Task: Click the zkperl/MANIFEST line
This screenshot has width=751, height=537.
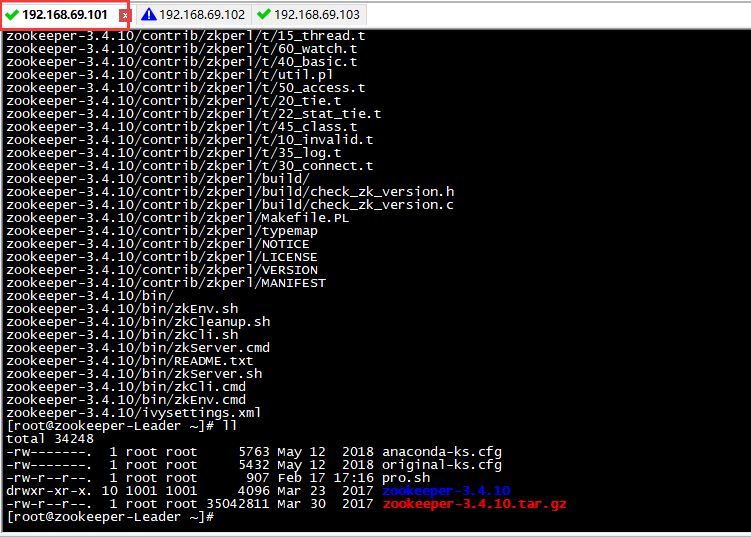Action: (x=166, y=283)
